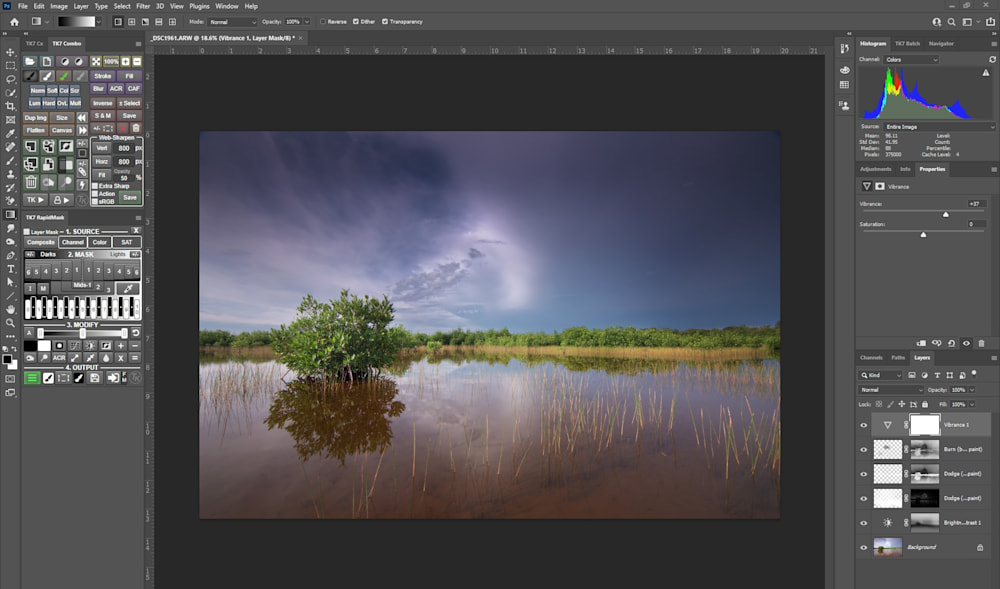Screen dimensions: 1000x589
Task: Click the SAT button in RapidMask Source
Action: [x=126, y=242]
